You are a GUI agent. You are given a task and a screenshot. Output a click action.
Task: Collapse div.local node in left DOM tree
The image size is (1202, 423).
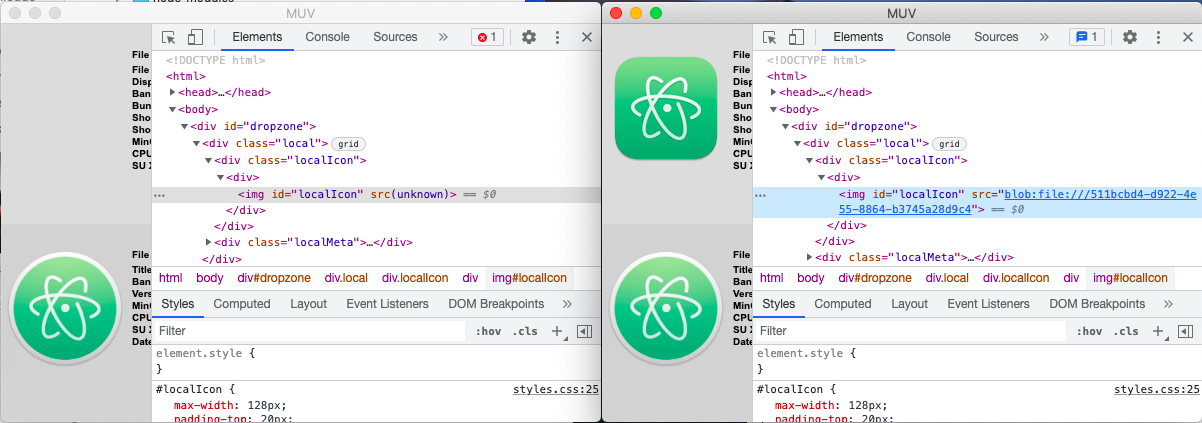pyautogui.click(x=197, y=143)
